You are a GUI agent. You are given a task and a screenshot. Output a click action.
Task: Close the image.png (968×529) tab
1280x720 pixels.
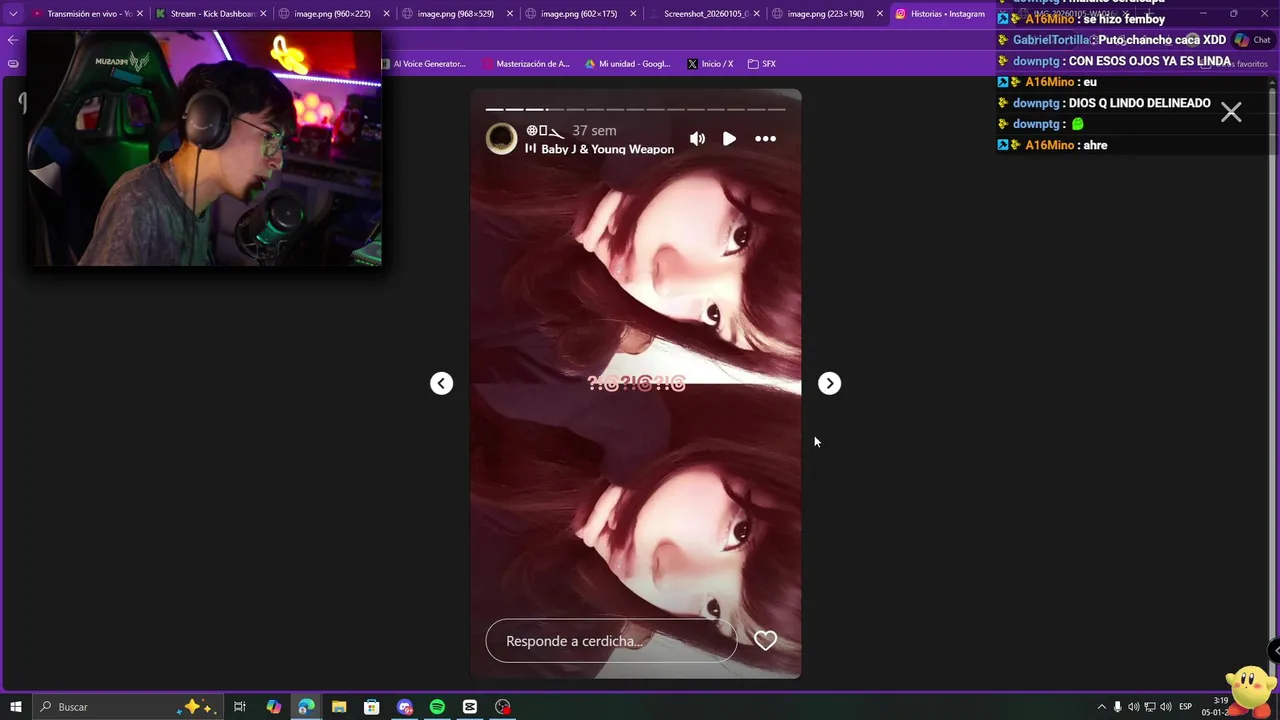point(510,14)
